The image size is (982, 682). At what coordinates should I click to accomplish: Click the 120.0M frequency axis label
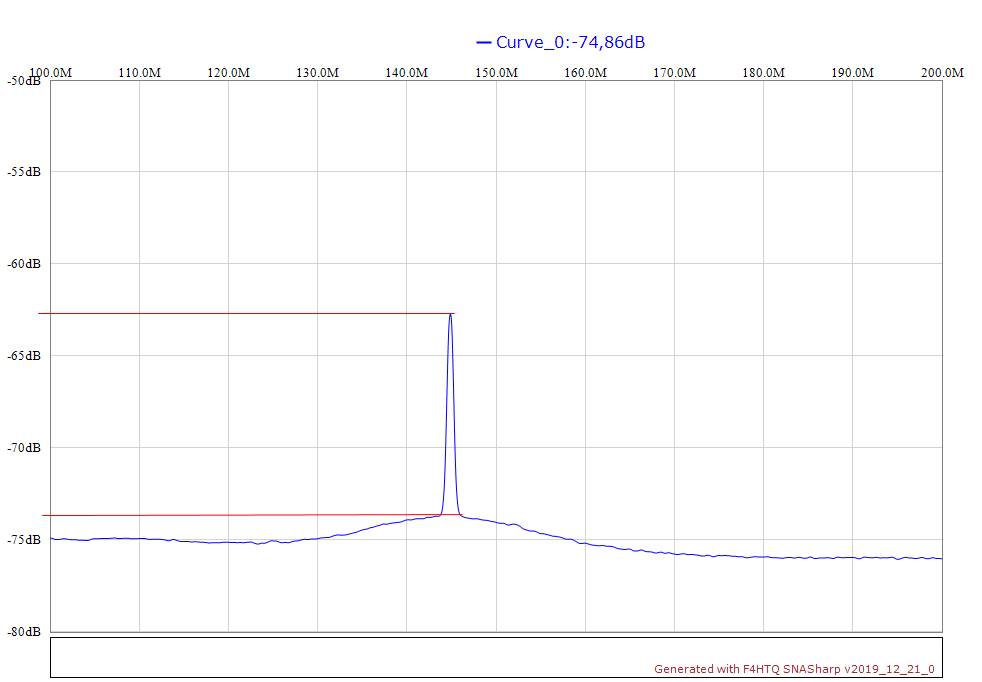pos(228,73)
